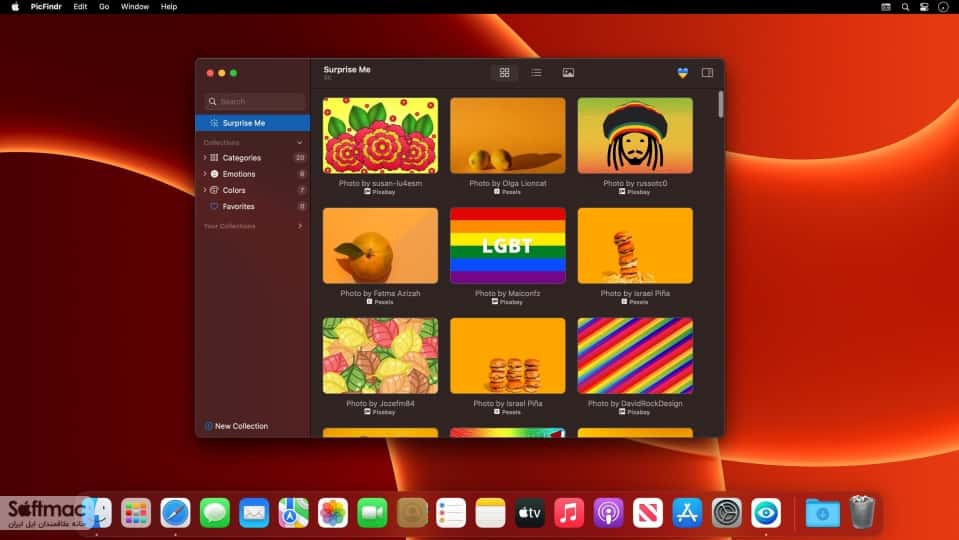Open the Categories collection
Viewport: 959px width, 540px height.
(x=242, y=158)
